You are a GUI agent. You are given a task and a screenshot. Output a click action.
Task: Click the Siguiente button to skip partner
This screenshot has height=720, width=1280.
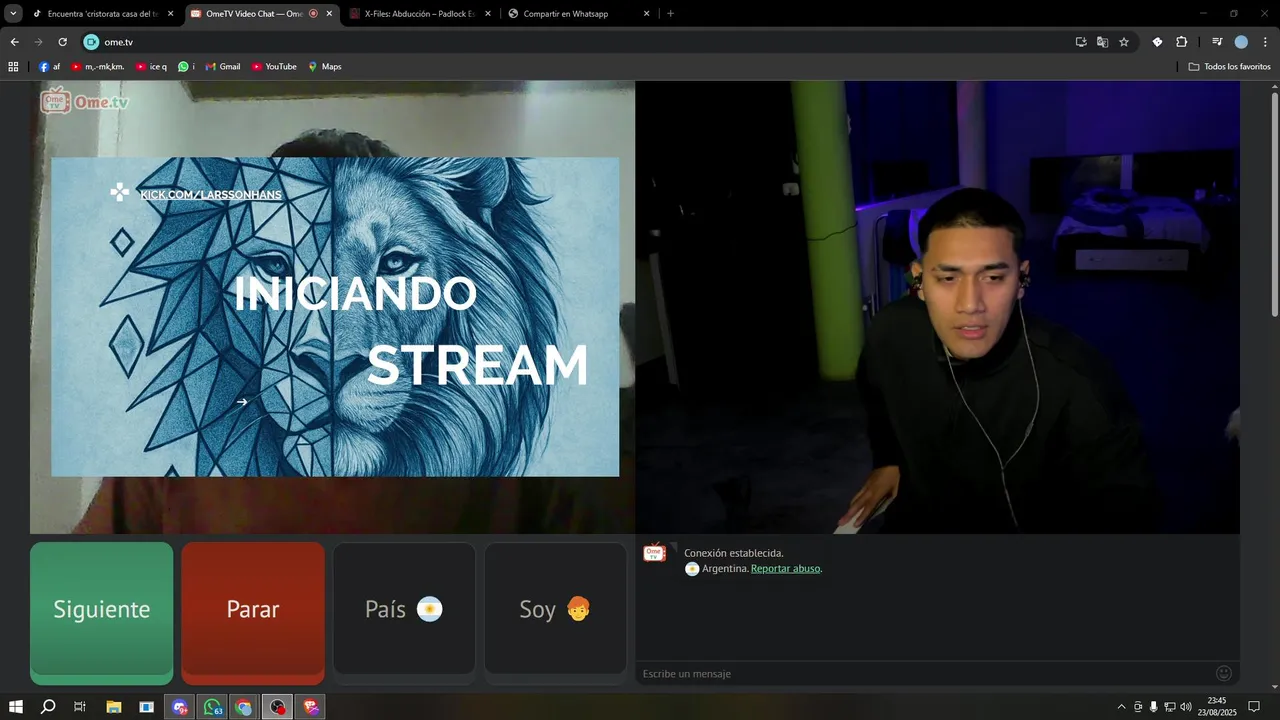101,612
